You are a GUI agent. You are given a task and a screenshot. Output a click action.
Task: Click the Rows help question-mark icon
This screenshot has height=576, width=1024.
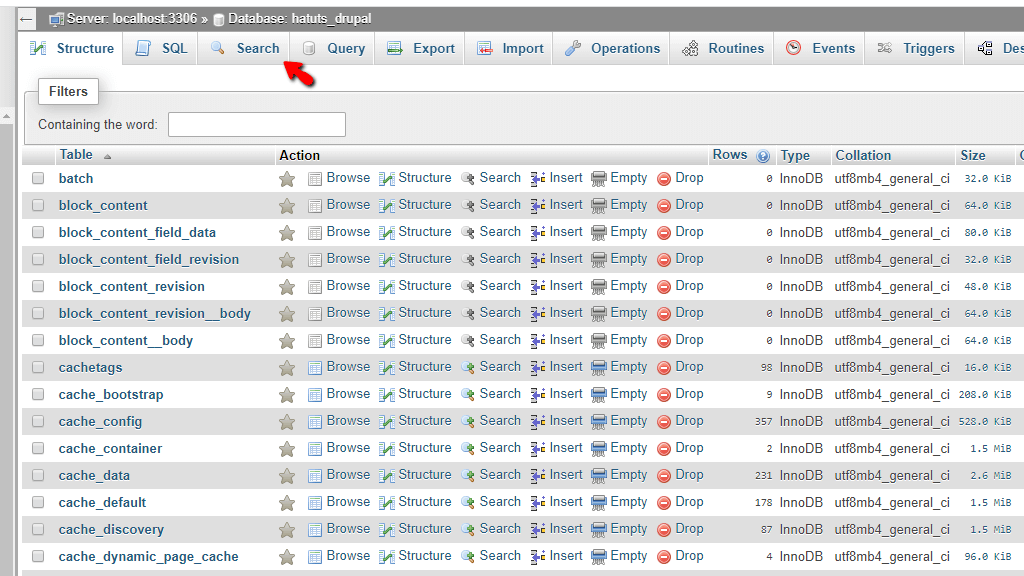[763, 156]
